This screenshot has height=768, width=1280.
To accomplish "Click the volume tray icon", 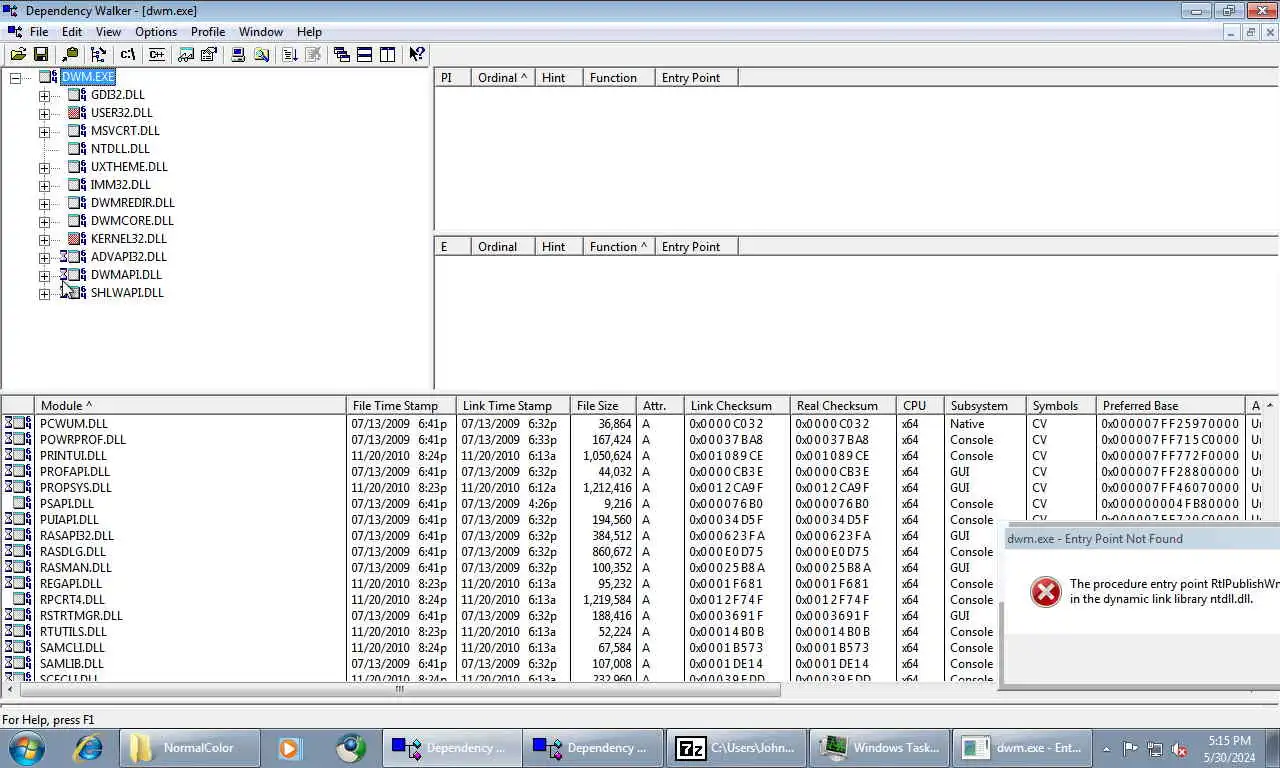I will (1179, 748).
